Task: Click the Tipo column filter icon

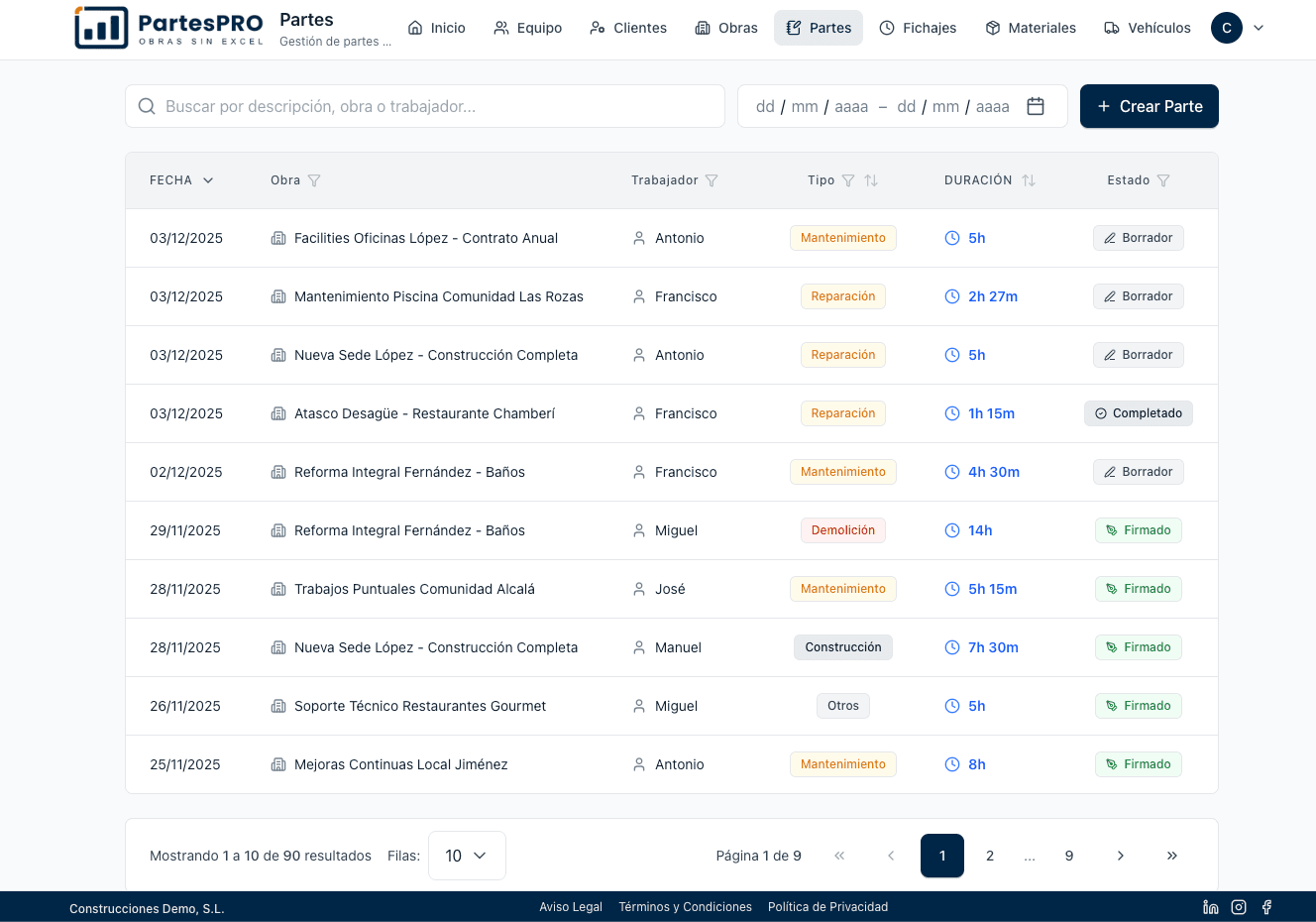Action: (848, 180)
